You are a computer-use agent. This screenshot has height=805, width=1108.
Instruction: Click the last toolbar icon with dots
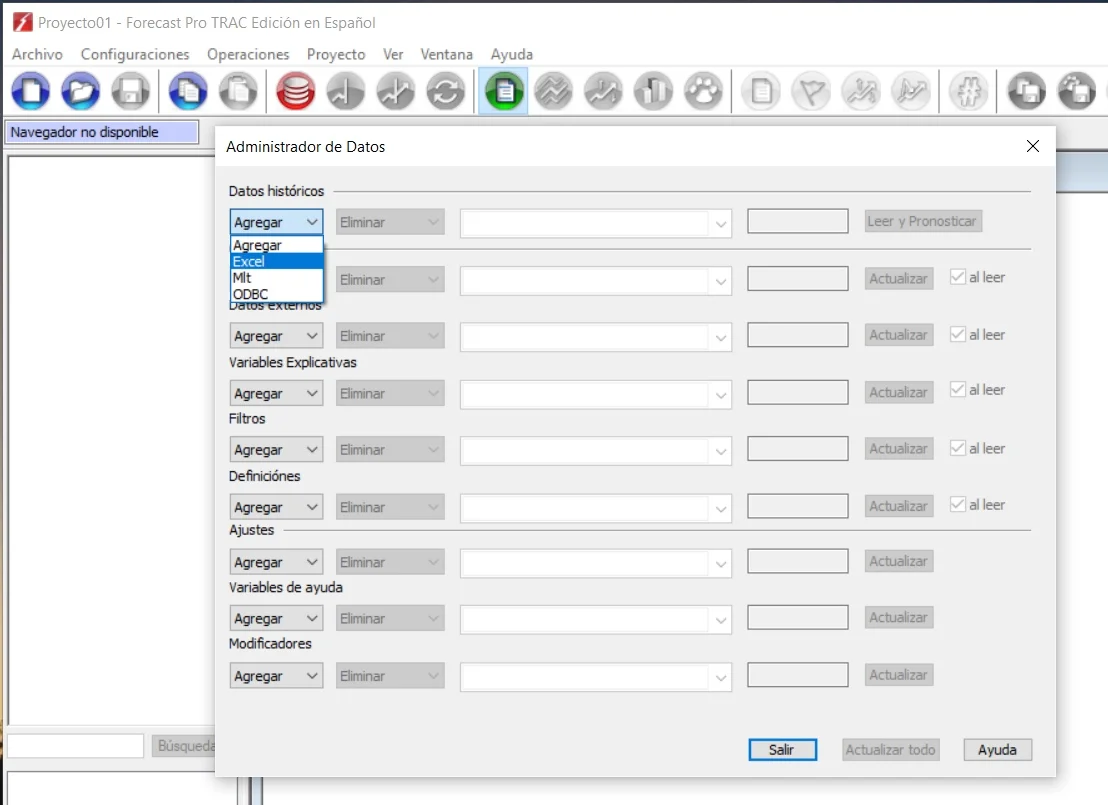pyautogui.click(x=1076, y=91)
